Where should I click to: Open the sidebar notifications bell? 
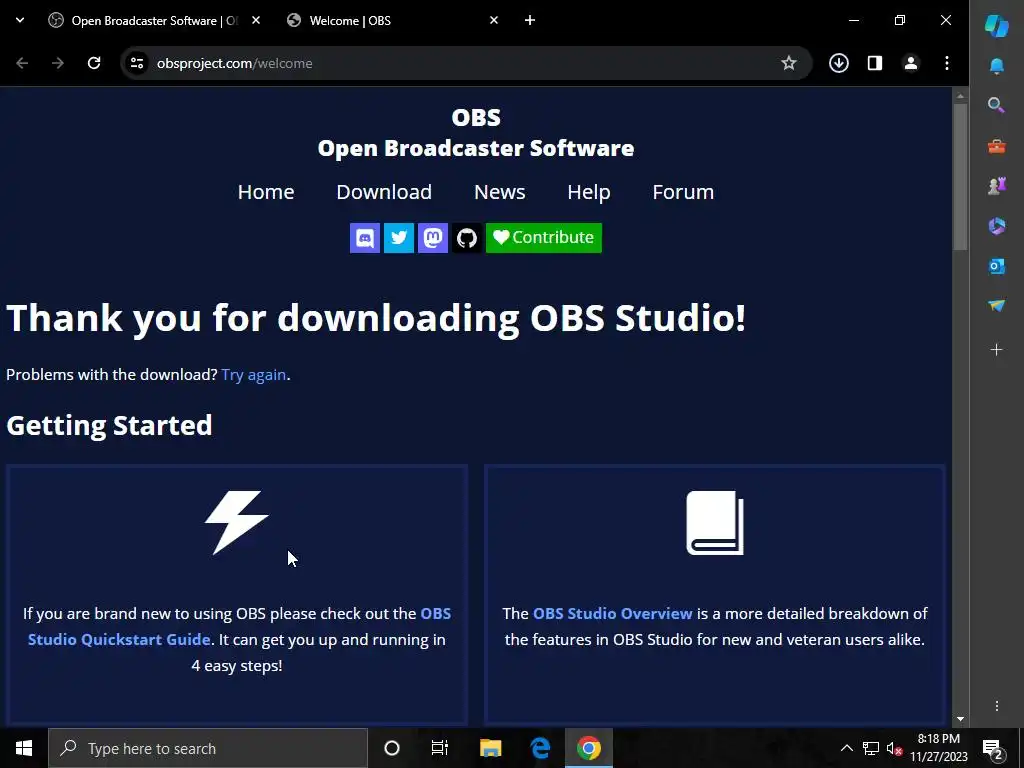point(997,66)
